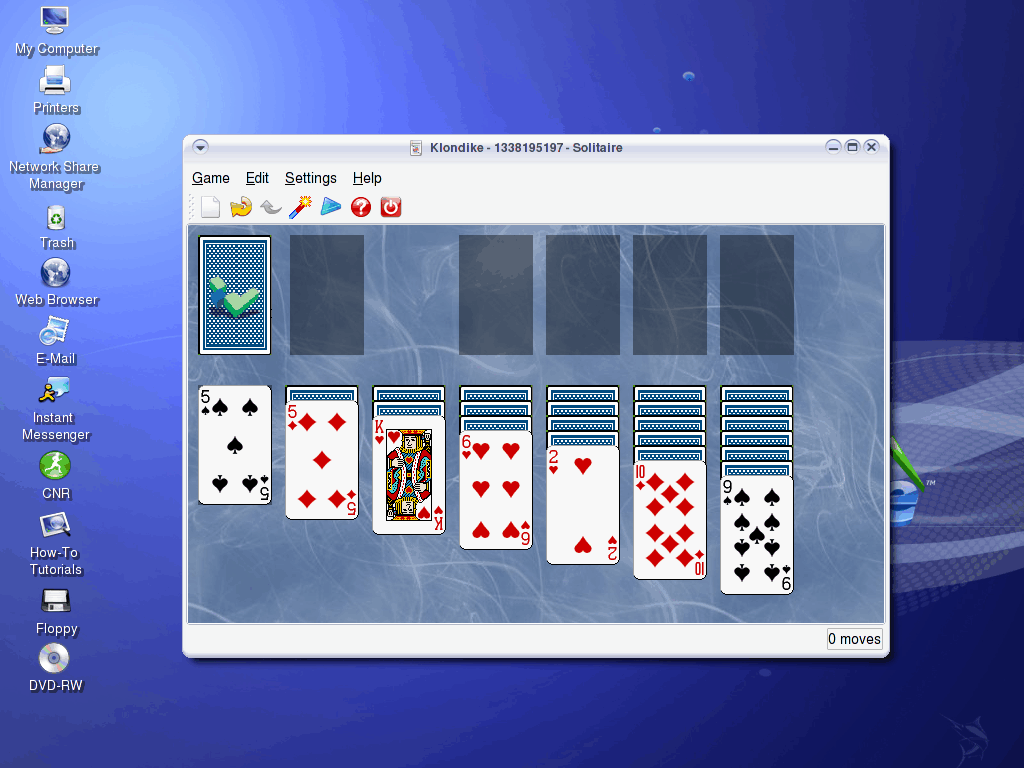Maximize the Solitaire window

(x=852, y=147)
